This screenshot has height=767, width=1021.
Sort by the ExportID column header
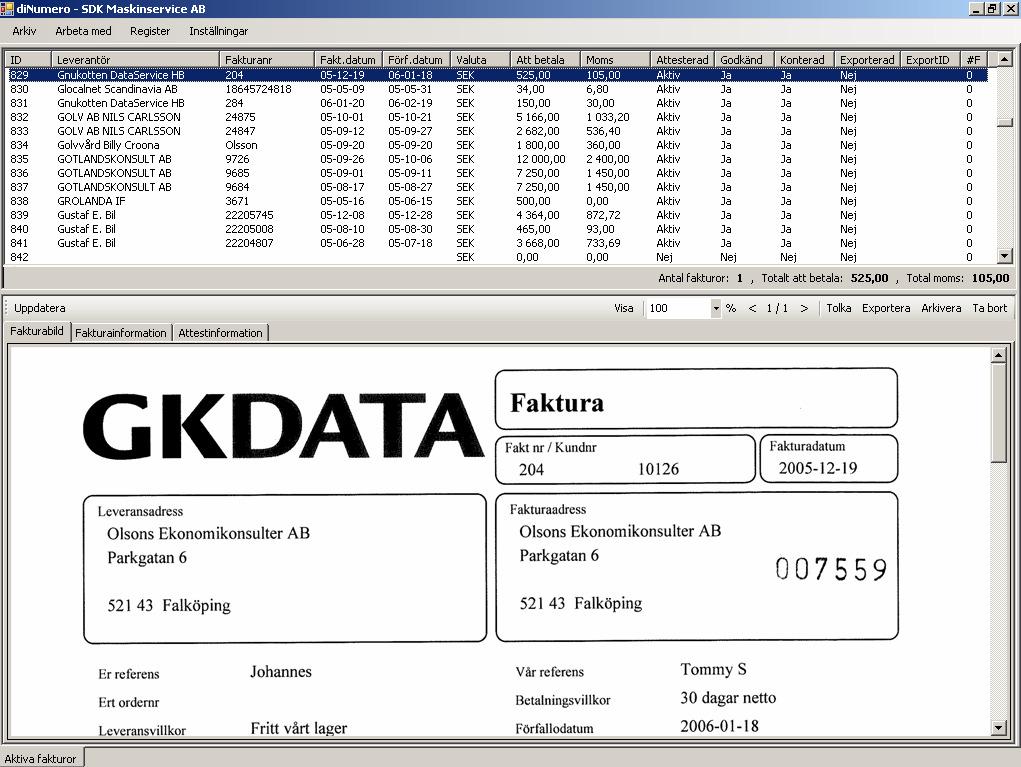click(930, 60)
